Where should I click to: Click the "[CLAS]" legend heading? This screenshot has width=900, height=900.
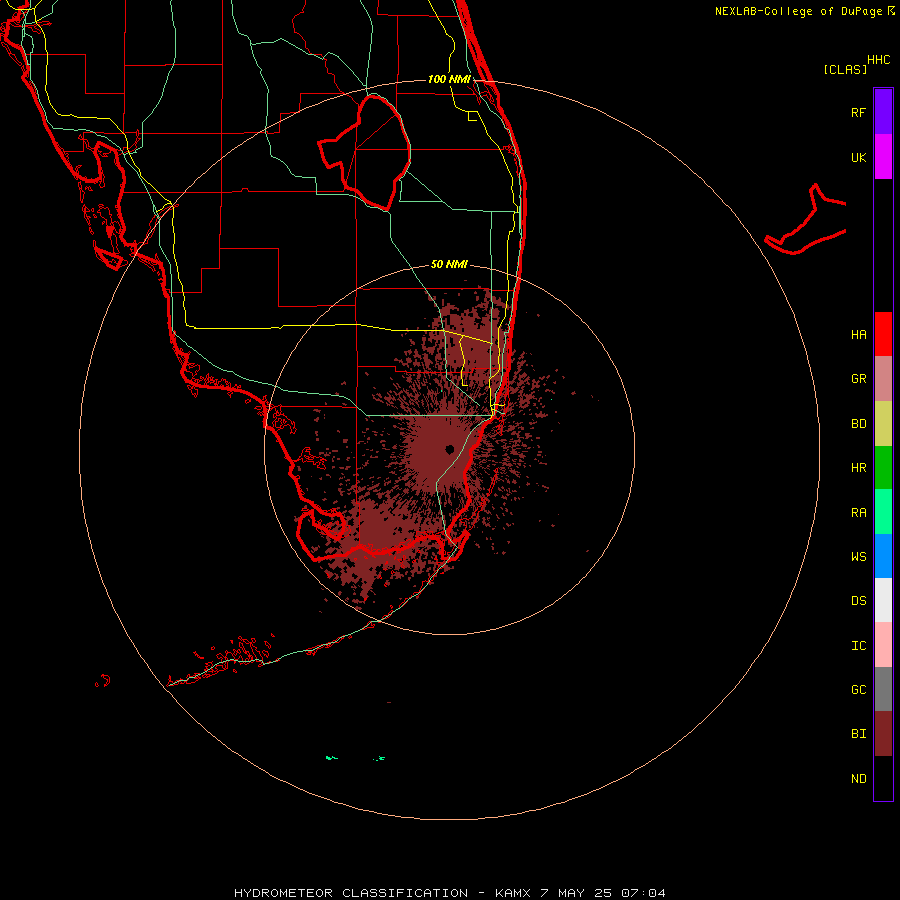point(845,69)
